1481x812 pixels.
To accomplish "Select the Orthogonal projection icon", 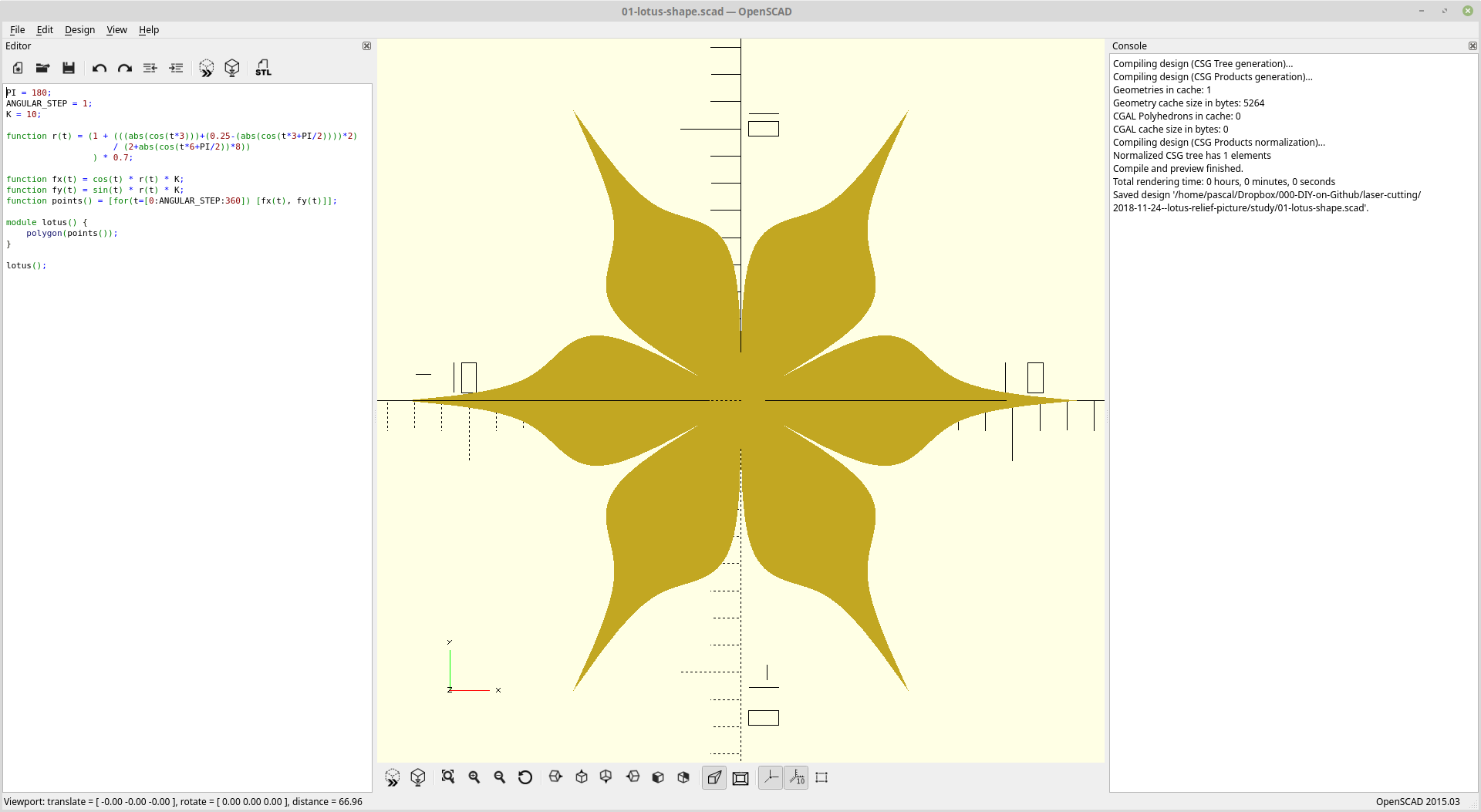I will coord(740,777).
